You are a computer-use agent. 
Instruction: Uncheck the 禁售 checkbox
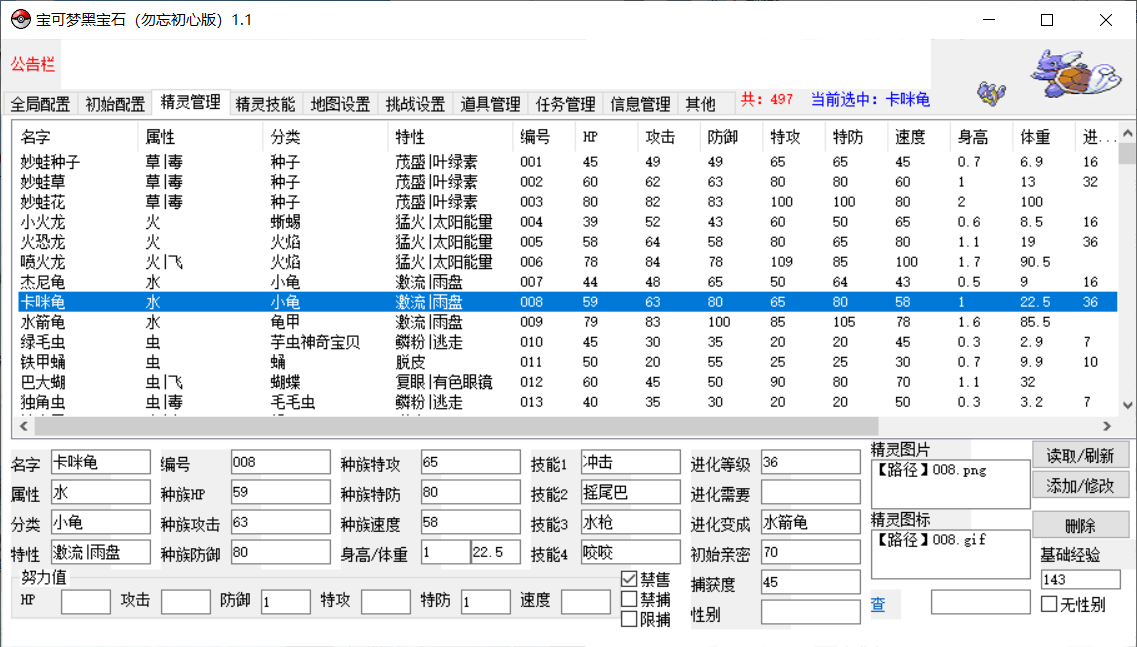click(629, 579)
